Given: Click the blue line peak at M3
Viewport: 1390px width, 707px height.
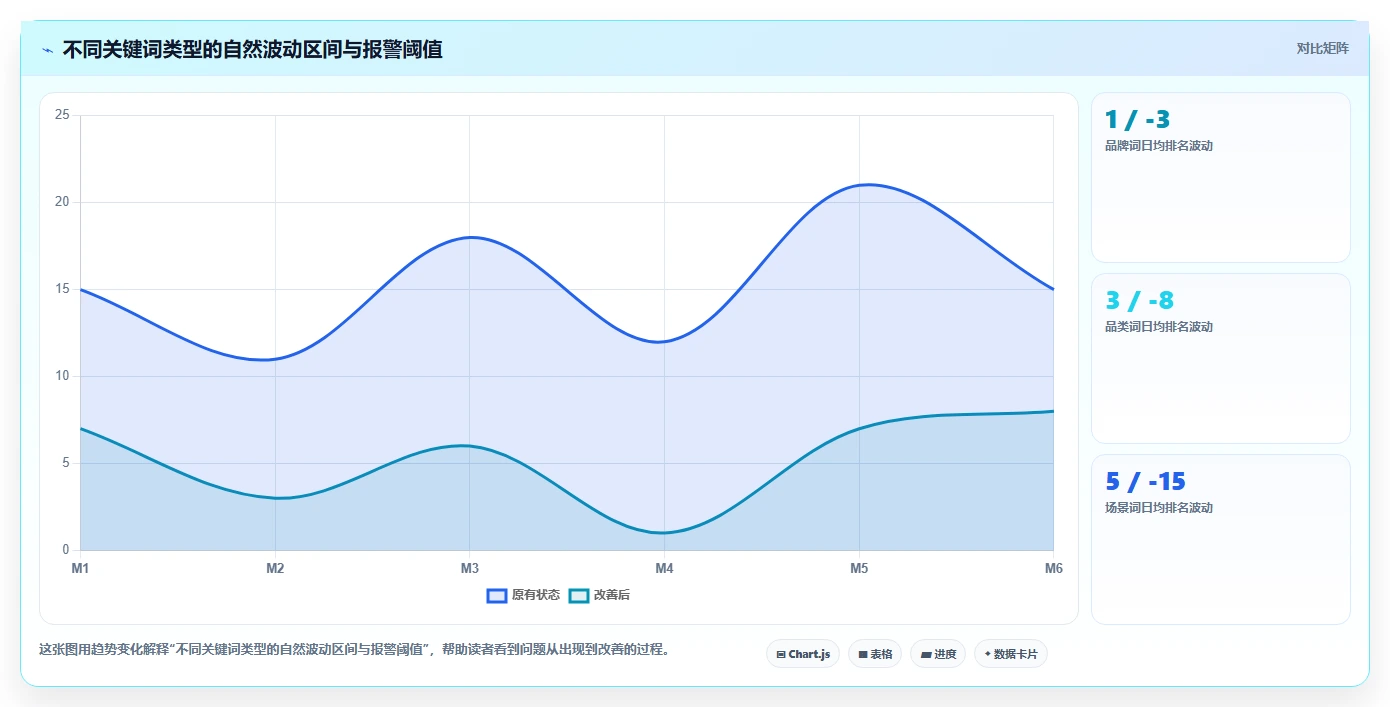Looking at the screenshot, I should 469,237.
